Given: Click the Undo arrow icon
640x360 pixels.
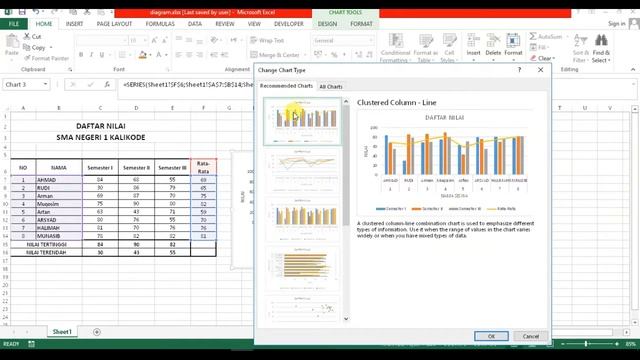Looking at the screenshot, I should click(36, 12).
